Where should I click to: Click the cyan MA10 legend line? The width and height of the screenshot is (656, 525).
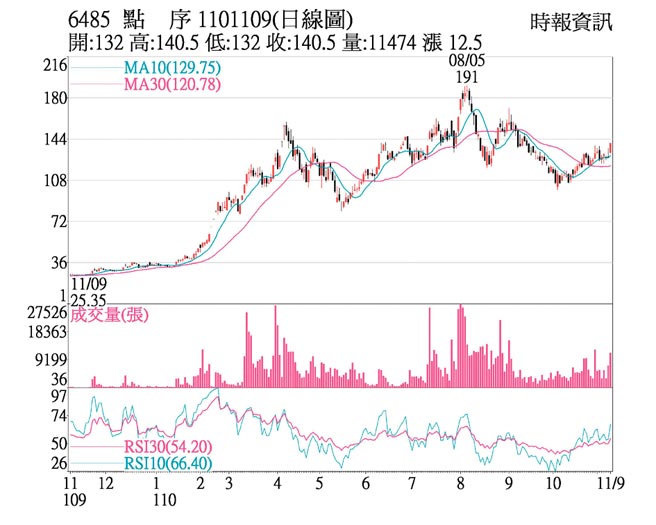coord(95,68)
